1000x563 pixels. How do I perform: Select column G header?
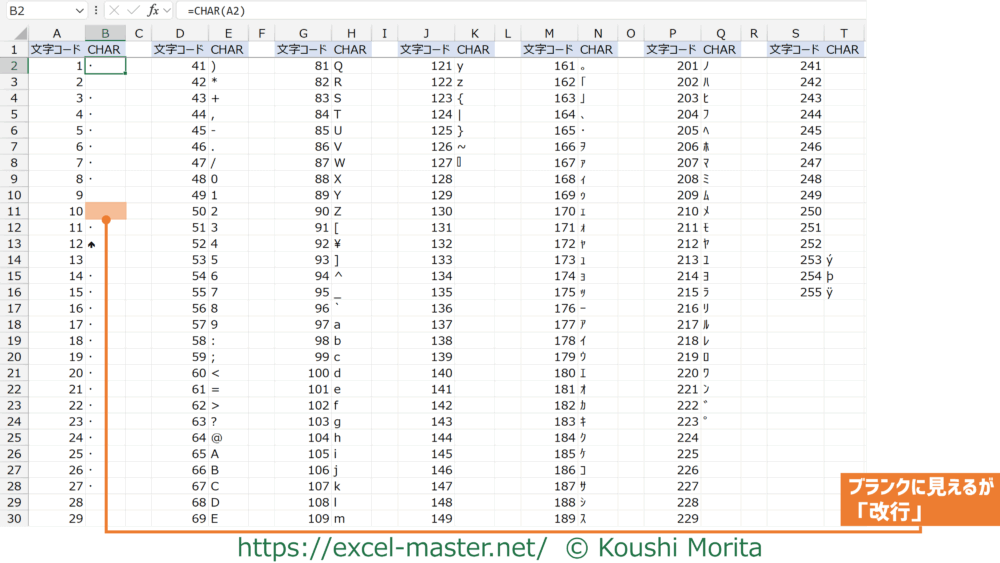pyautogui.click(x=303, y=33)
